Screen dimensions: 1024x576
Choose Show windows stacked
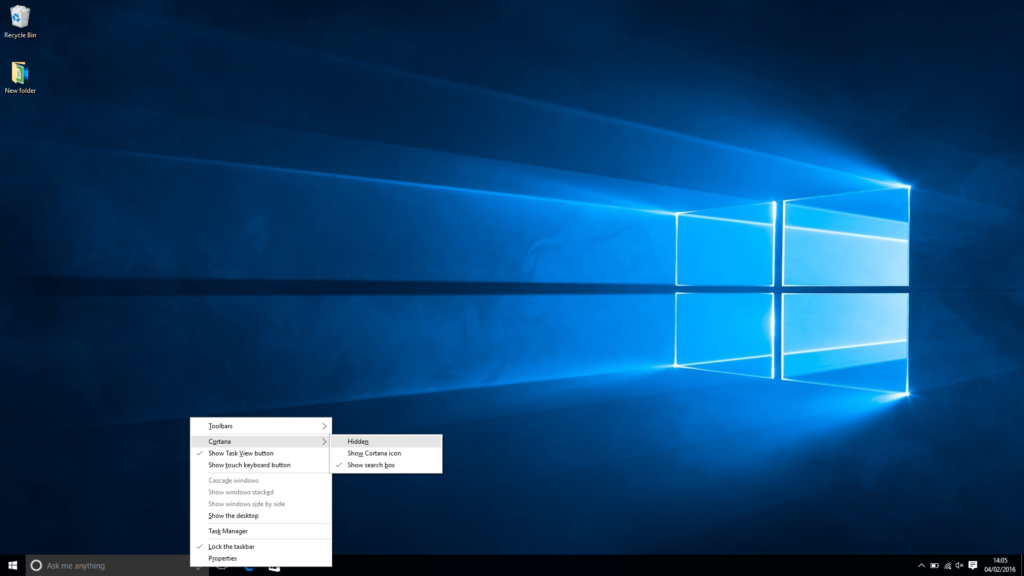(x=261, y=492)
